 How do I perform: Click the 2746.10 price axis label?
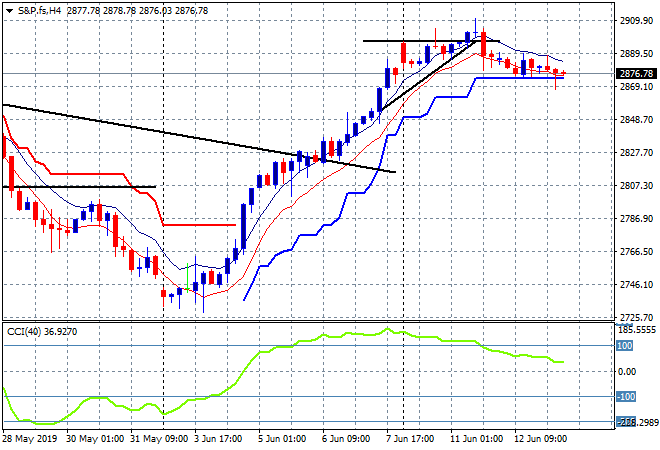pos(636,285)
